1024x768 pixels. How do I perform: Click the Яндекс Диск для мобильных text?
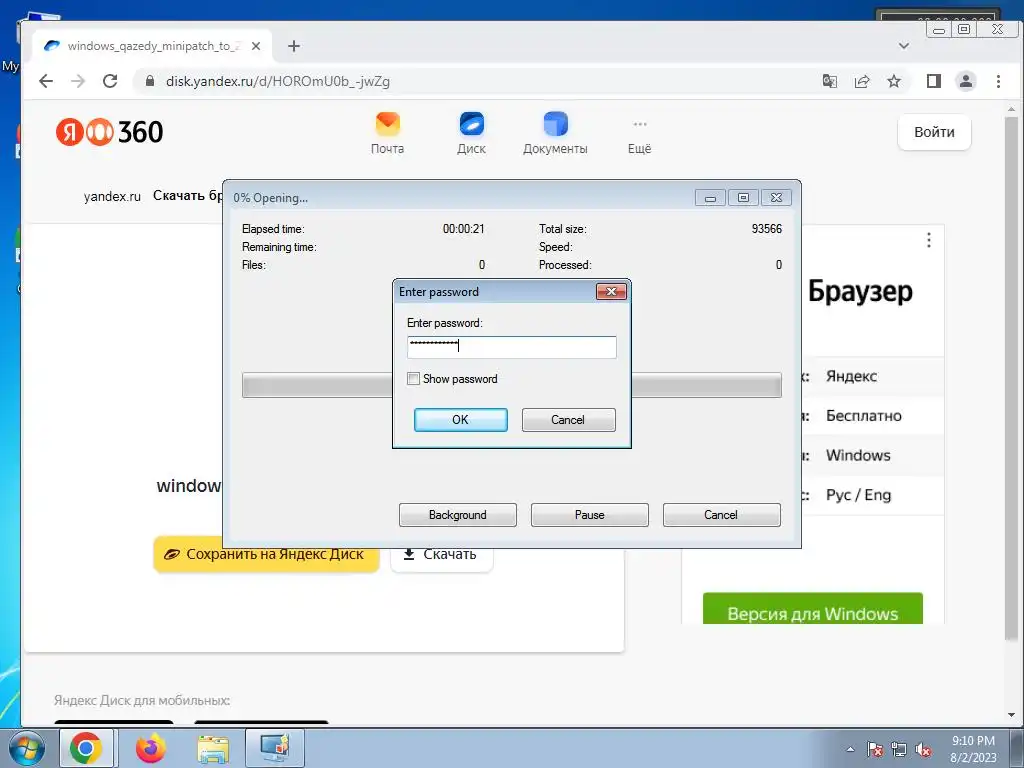point(142,701)
